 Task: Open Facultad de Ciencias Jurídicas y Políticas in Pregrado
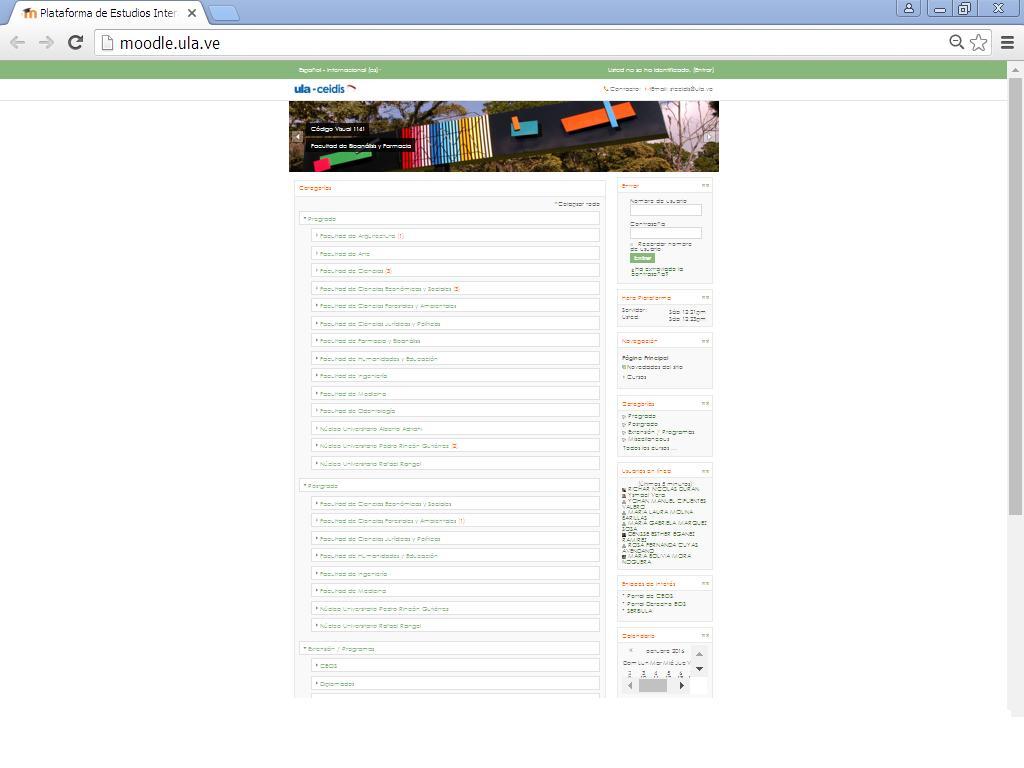[380, 324]
